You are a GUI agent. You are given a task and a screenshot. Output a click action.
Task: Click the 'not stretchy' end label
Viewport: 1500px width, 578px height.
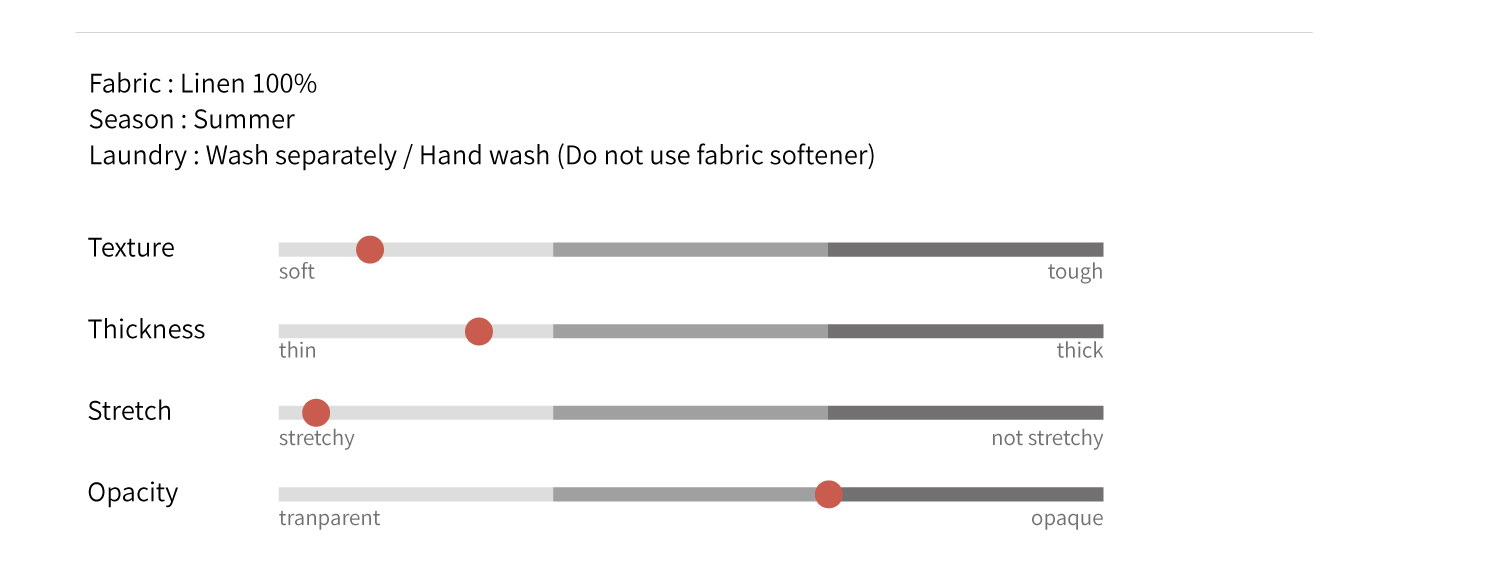pos(1047,439)
